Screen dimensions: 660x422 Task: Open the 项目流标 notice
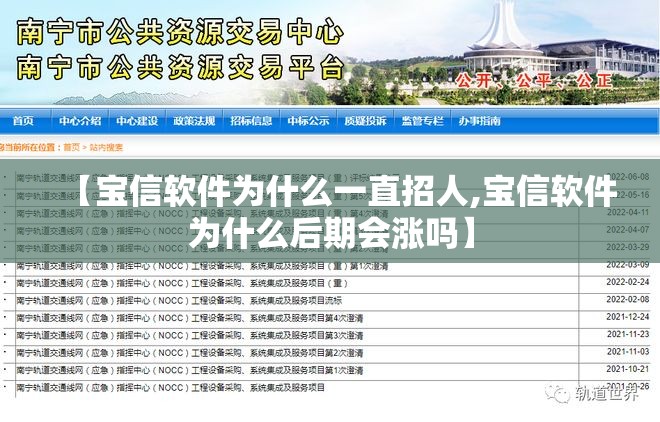[179, 301]
